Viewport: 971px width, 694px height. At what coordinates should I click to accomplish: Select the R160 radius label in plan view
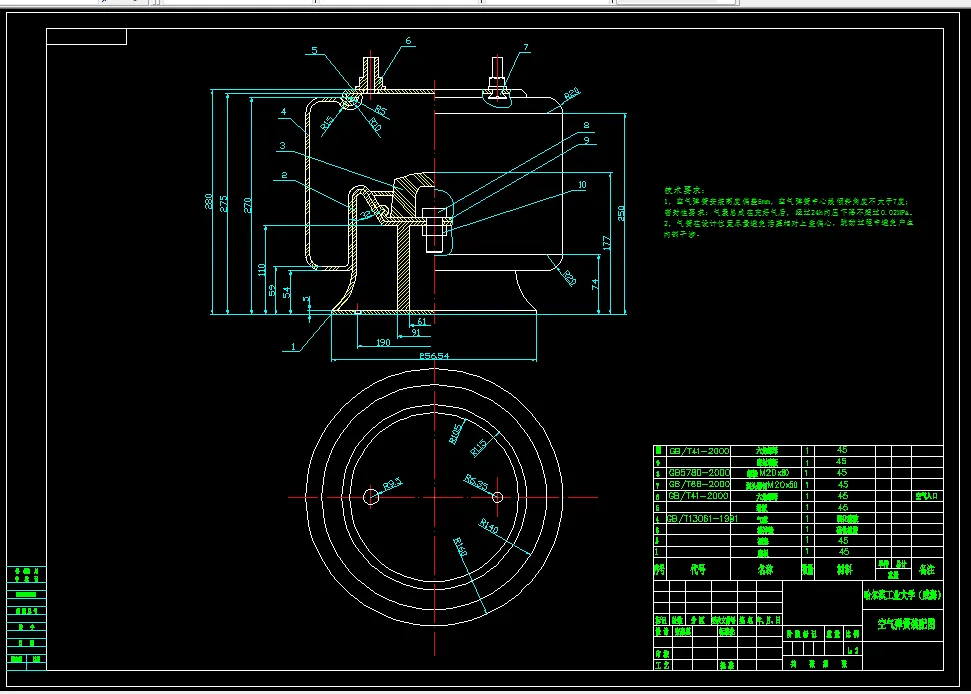click(x=459, y=547)
